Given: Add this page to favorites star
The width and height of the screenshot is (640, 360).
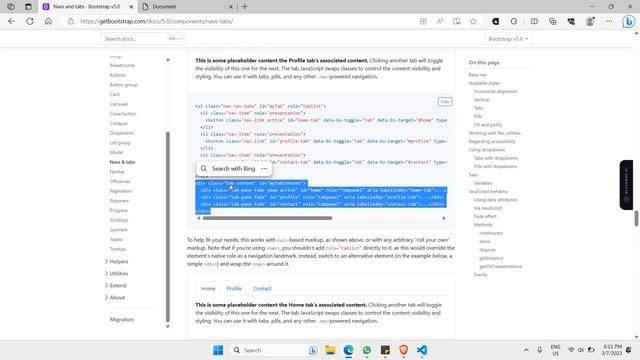Looking at the screenshot, I should 473,21.
